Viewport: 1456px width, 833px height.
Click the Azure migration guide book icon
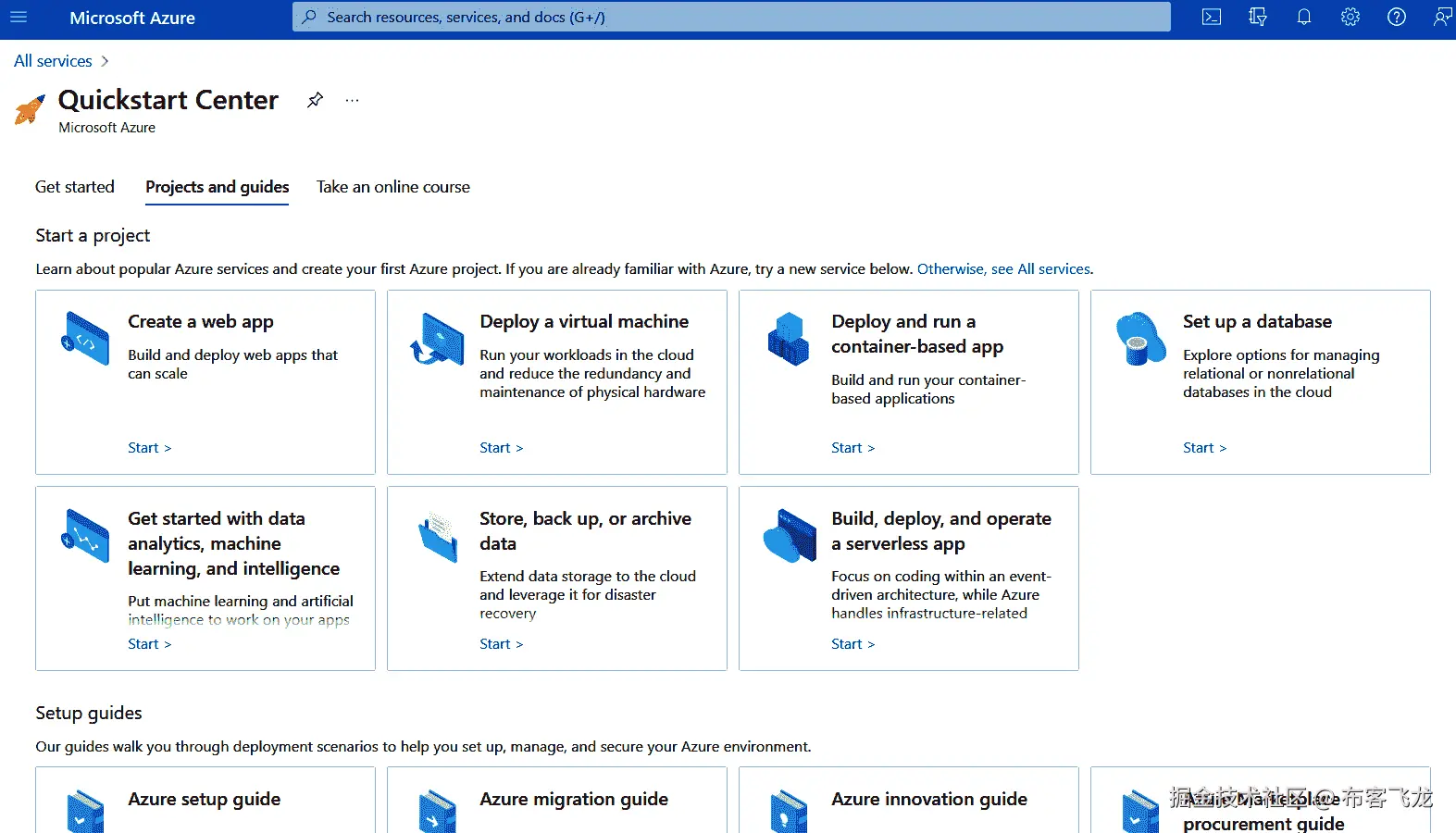[x=438, y=812]
